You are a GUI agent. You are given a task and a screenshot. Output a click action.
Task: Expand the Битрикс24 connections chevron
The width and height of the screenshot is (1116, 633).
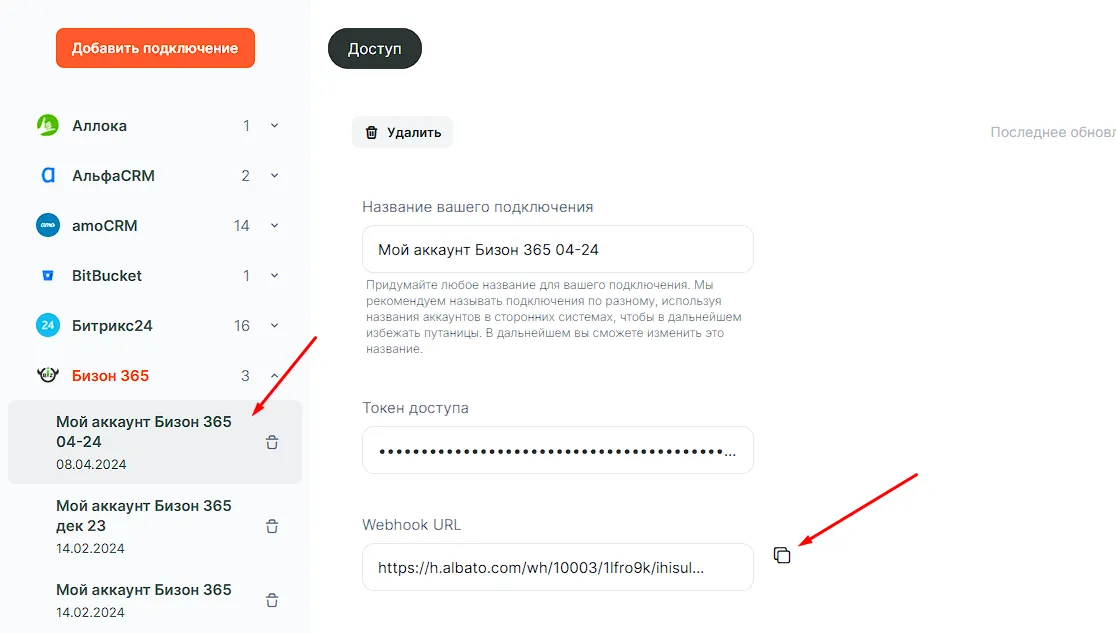pos(275,326)
